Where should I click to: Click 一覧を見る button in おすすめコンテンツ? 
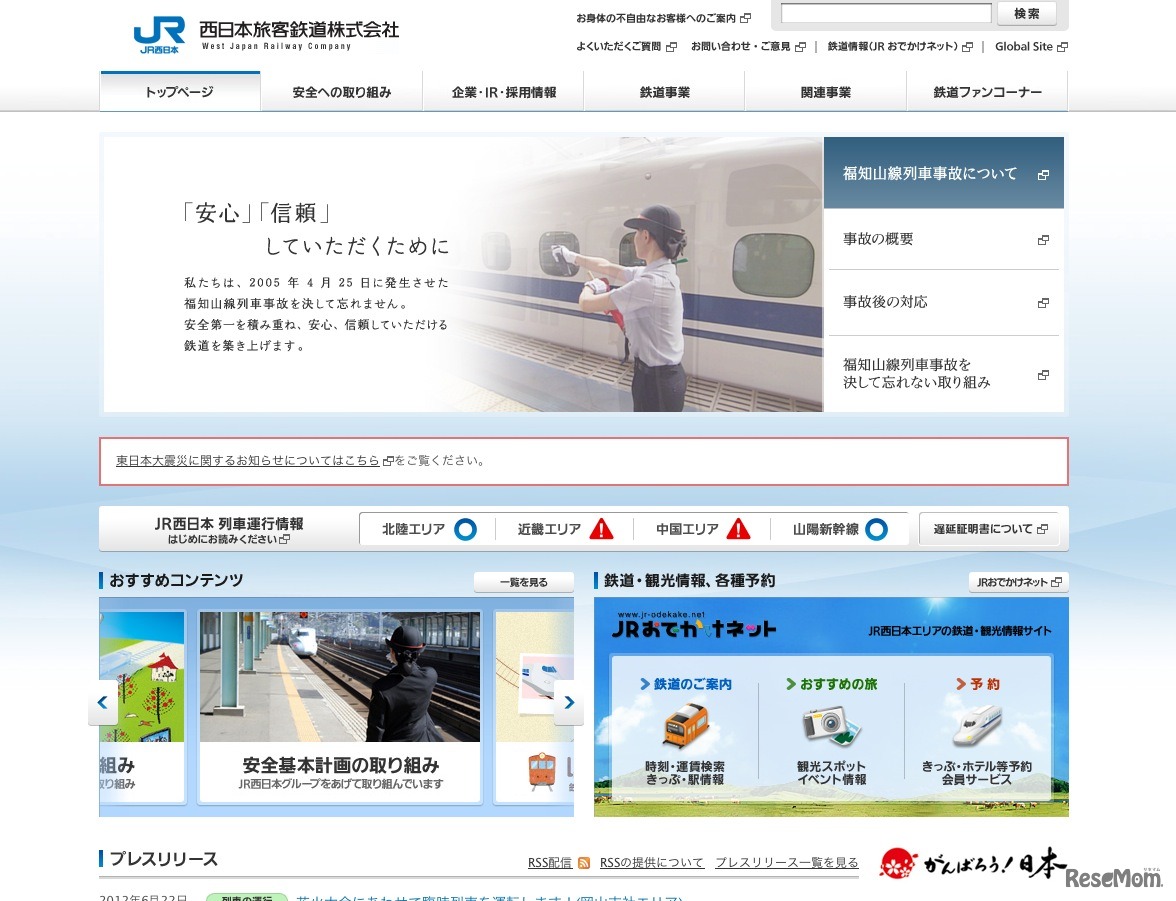pos(524,582)
